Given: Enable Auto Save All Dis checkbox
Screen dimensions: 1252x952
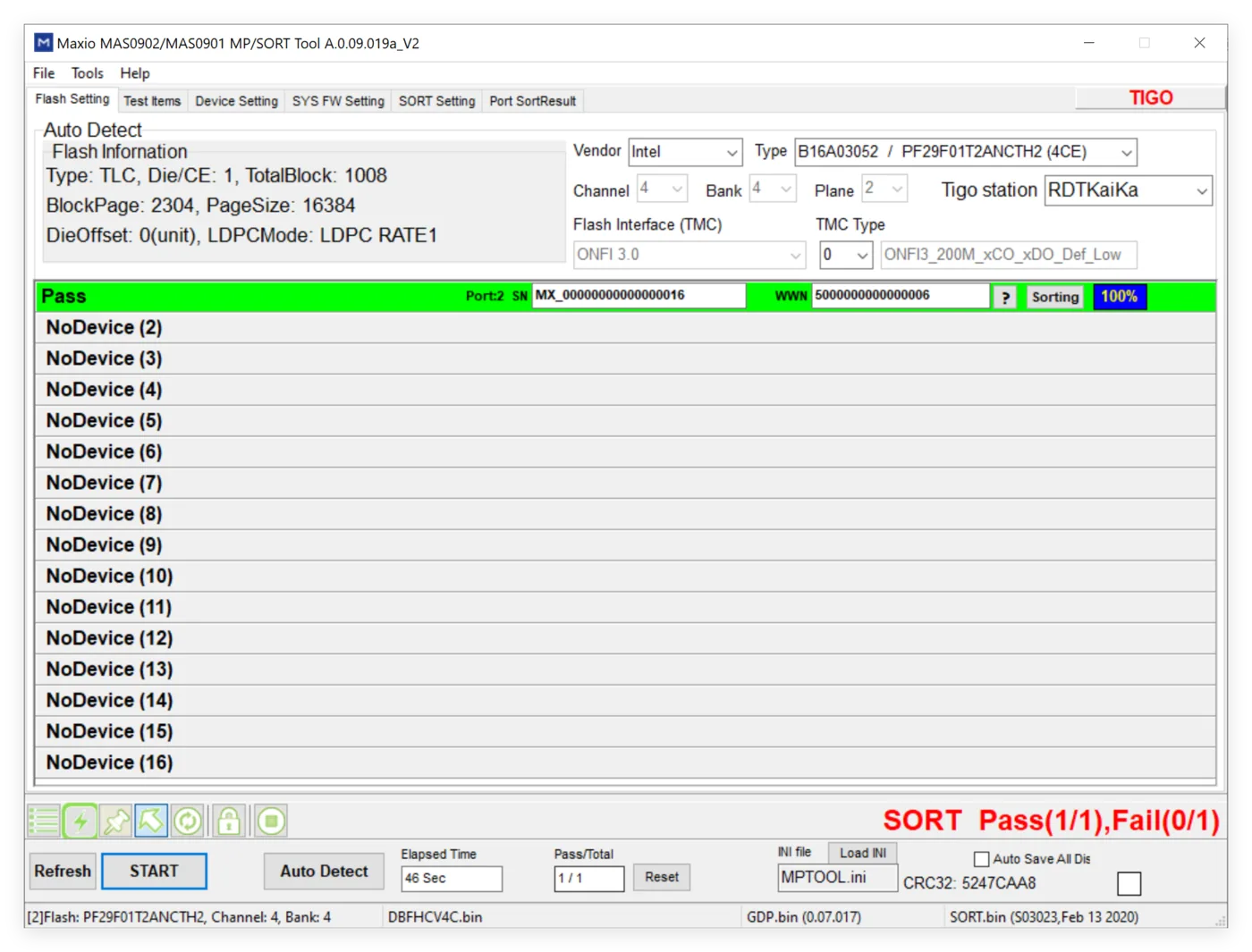Looking at the screenshot, I should [981, 859].
